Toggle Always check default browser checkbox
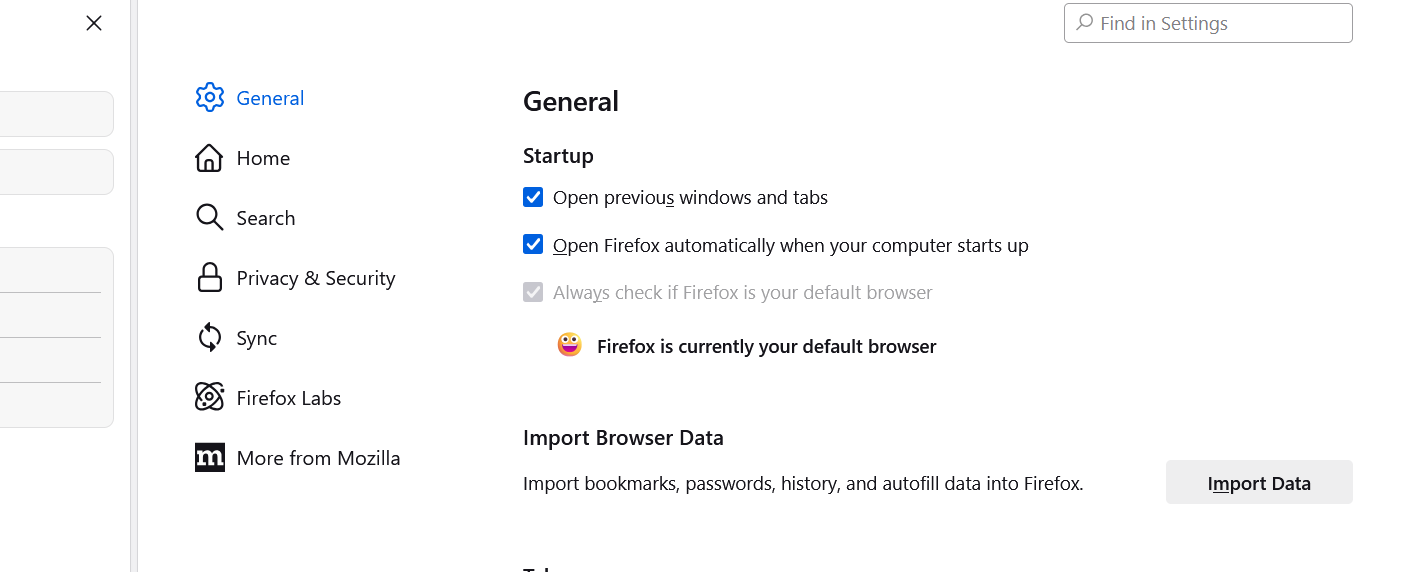This screenshot has height=572, width=1421. [533, 292]
